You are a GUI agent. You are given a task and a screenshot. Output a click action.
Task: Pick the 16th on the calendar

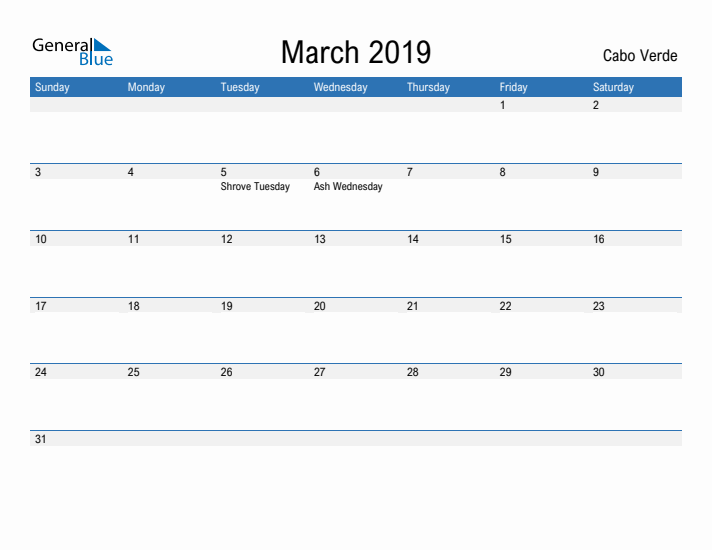(x=599, y=239)
